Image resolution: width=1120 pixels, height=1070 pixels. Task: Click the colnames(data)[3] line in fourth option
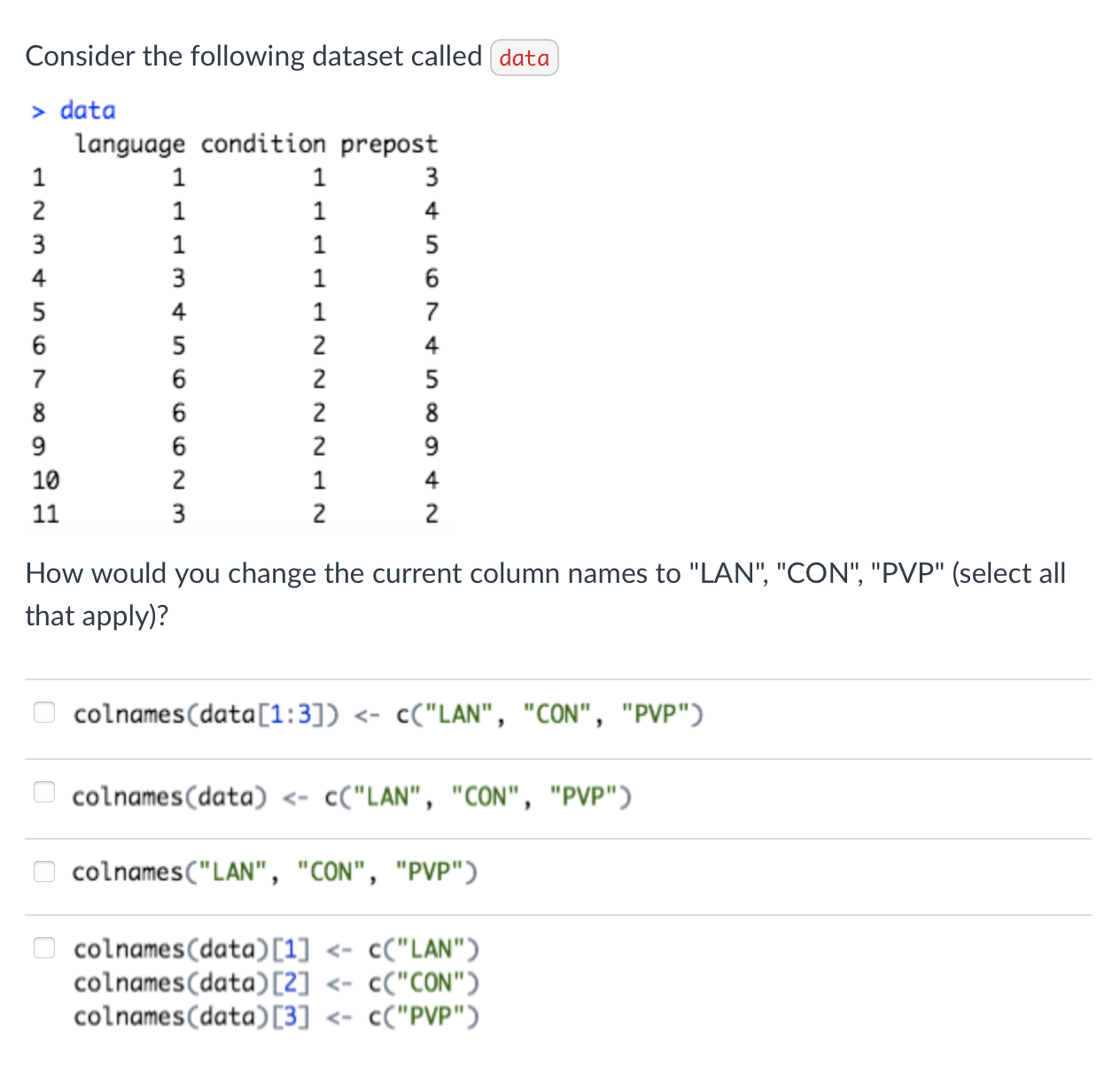tap(277, 1016)
